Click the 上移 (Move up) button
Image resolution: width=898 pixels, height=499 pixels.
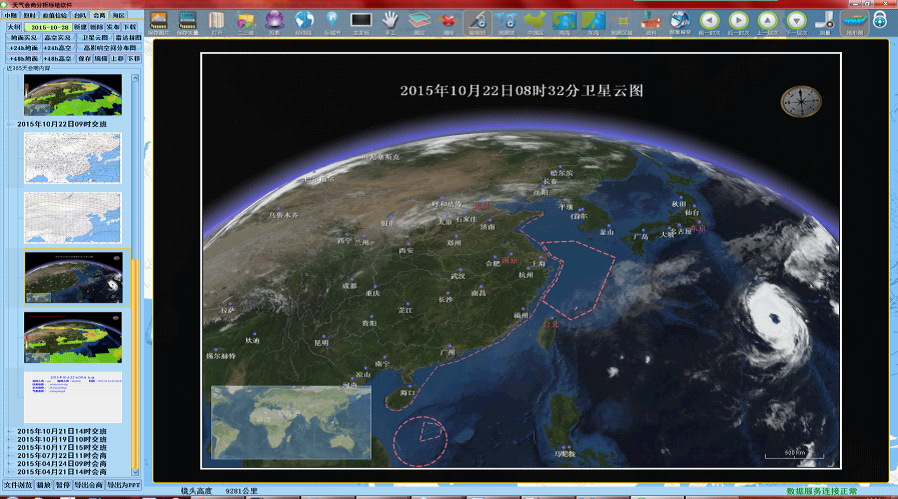pyautogui.click(x=117, y=58)
